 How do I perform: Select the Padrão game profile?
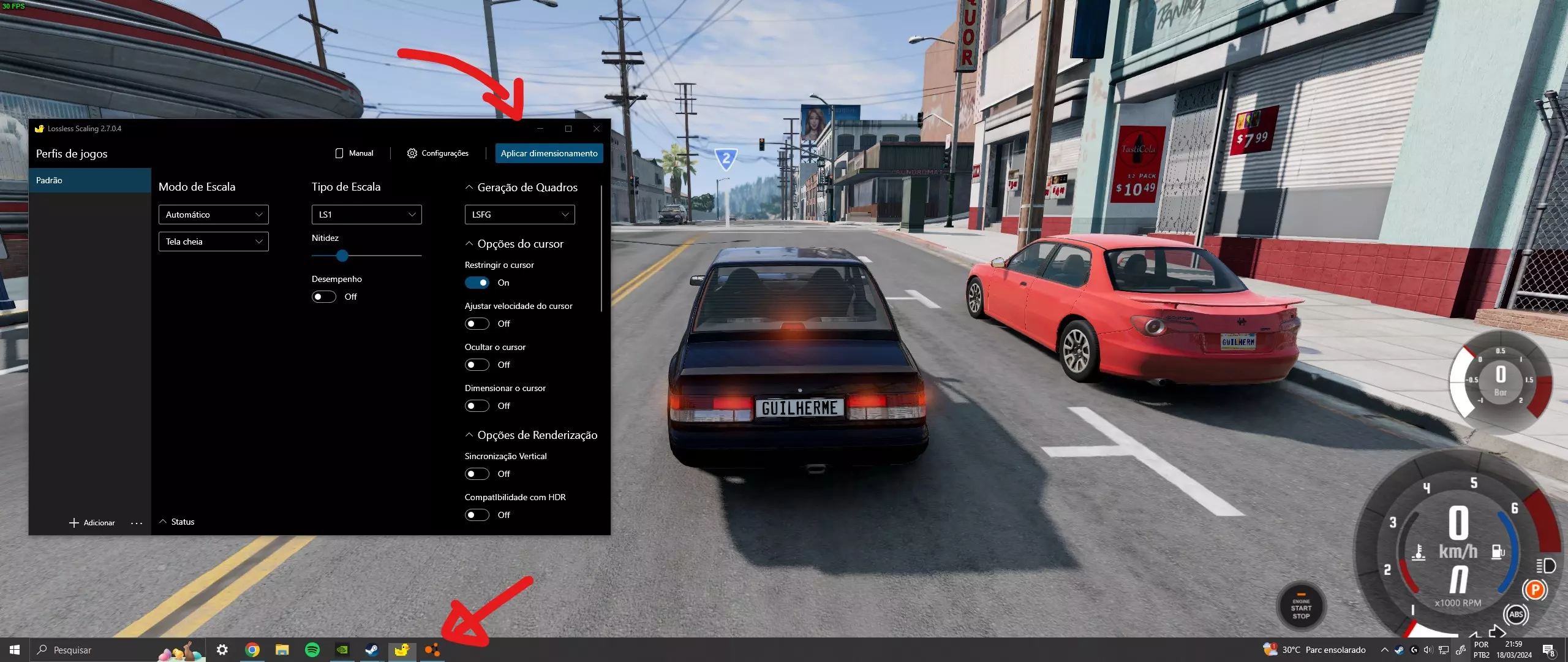[89, 180]
